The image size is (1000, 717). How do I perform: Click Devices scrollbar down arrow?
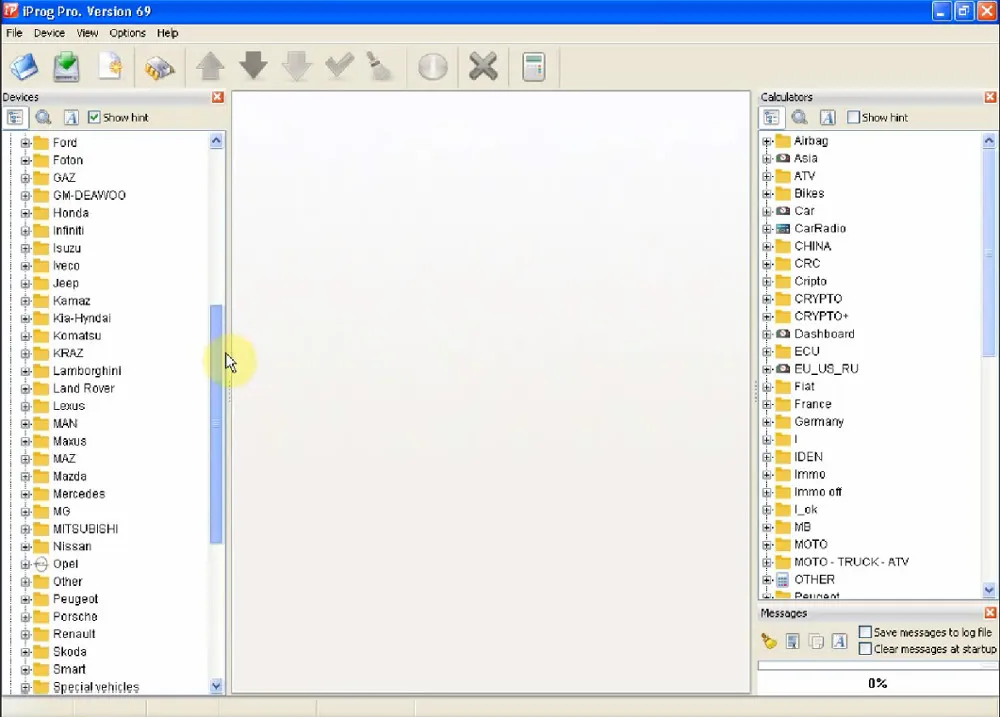(216, 686)
